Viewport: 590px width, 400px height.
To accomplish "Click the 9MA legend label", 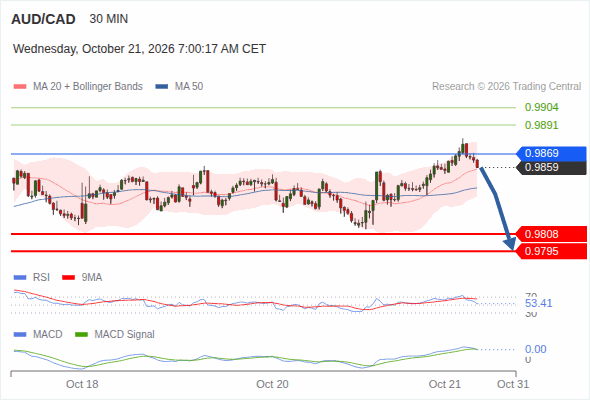I will [x=92, y=278].
